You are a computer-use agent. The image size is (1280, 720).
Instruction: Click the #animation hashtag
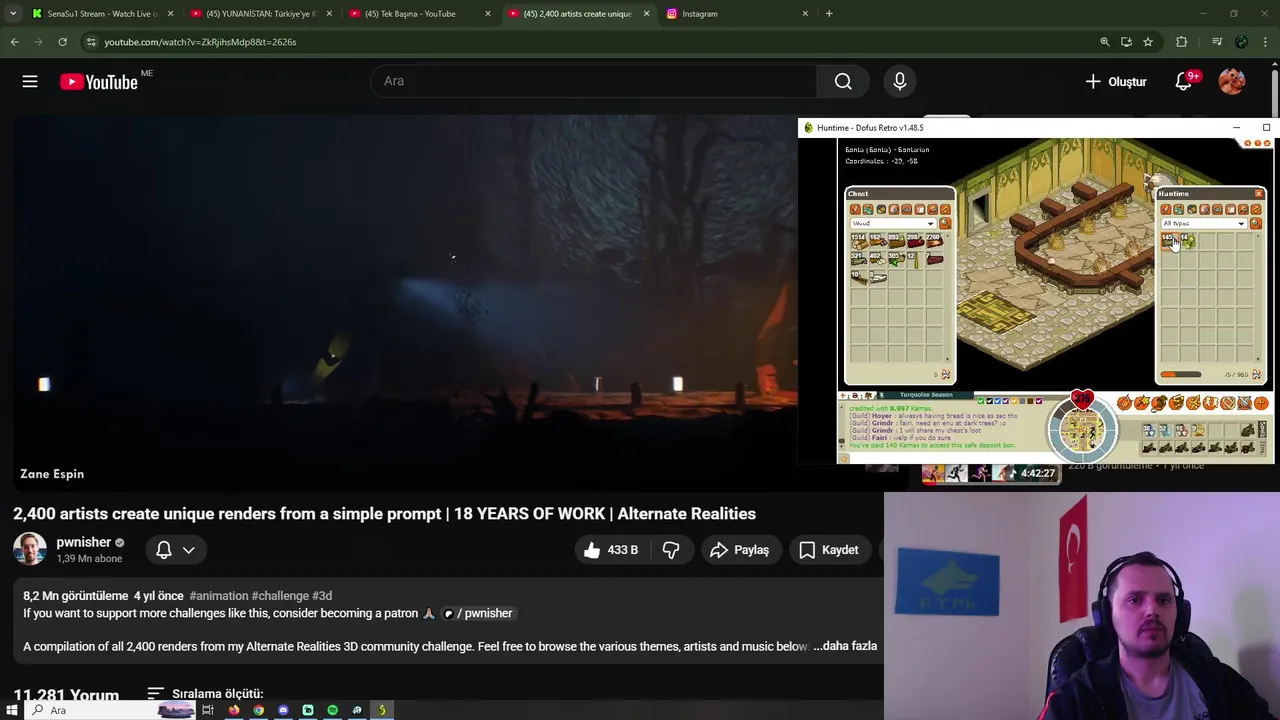[x=218, y=596]
